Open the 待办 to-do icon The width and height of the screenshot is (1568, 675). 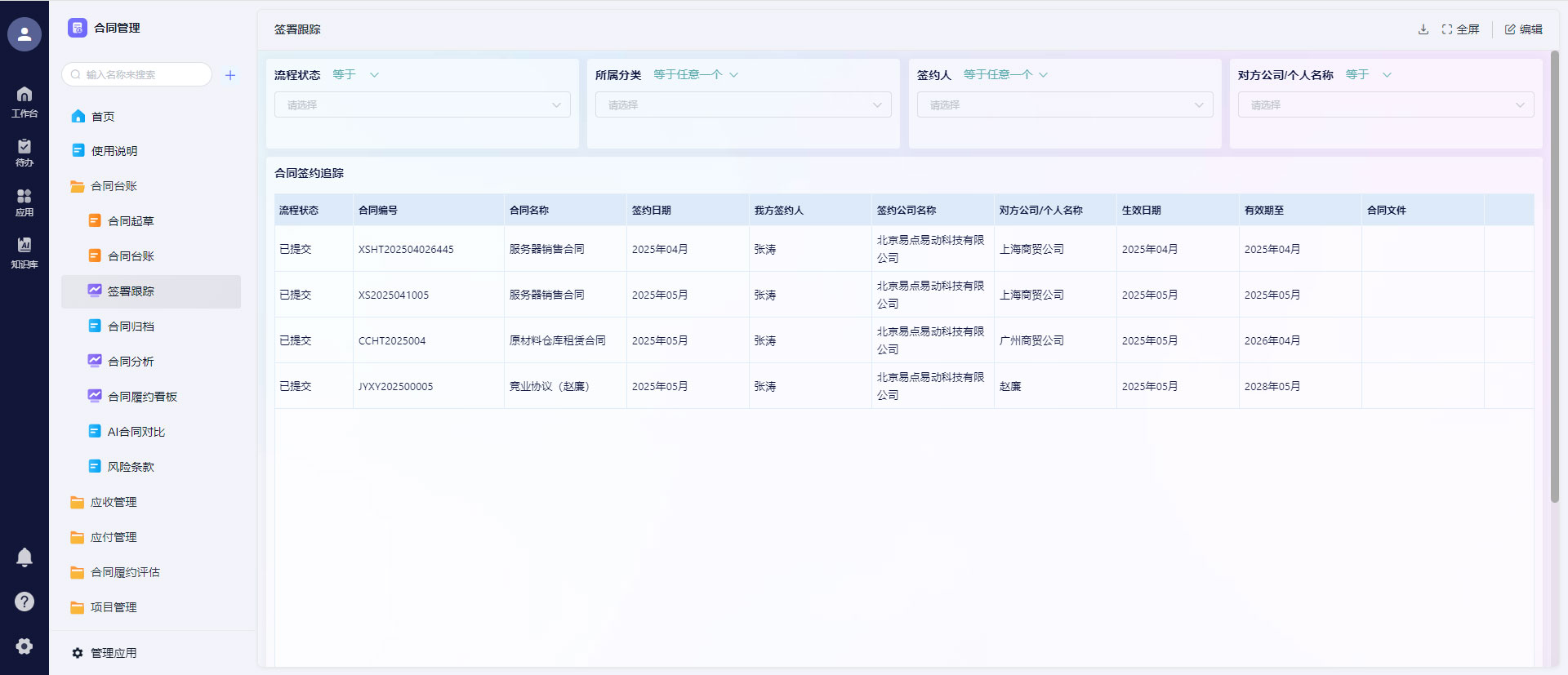pyautogui.click(x=24, y=152)
